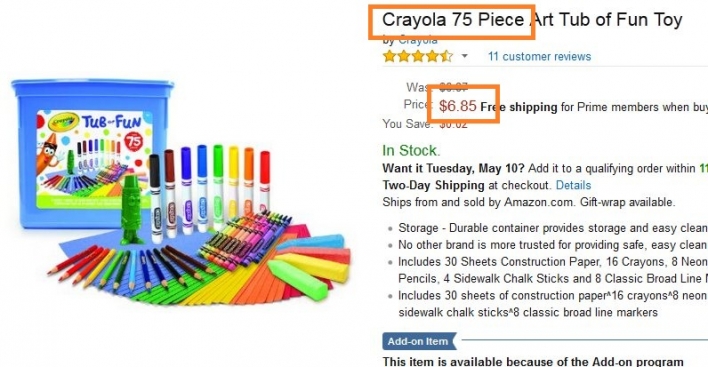This screenshot has height=367, width=708.
Task: Click the green crayon figure in the image
Action: [x=131, y=210]
